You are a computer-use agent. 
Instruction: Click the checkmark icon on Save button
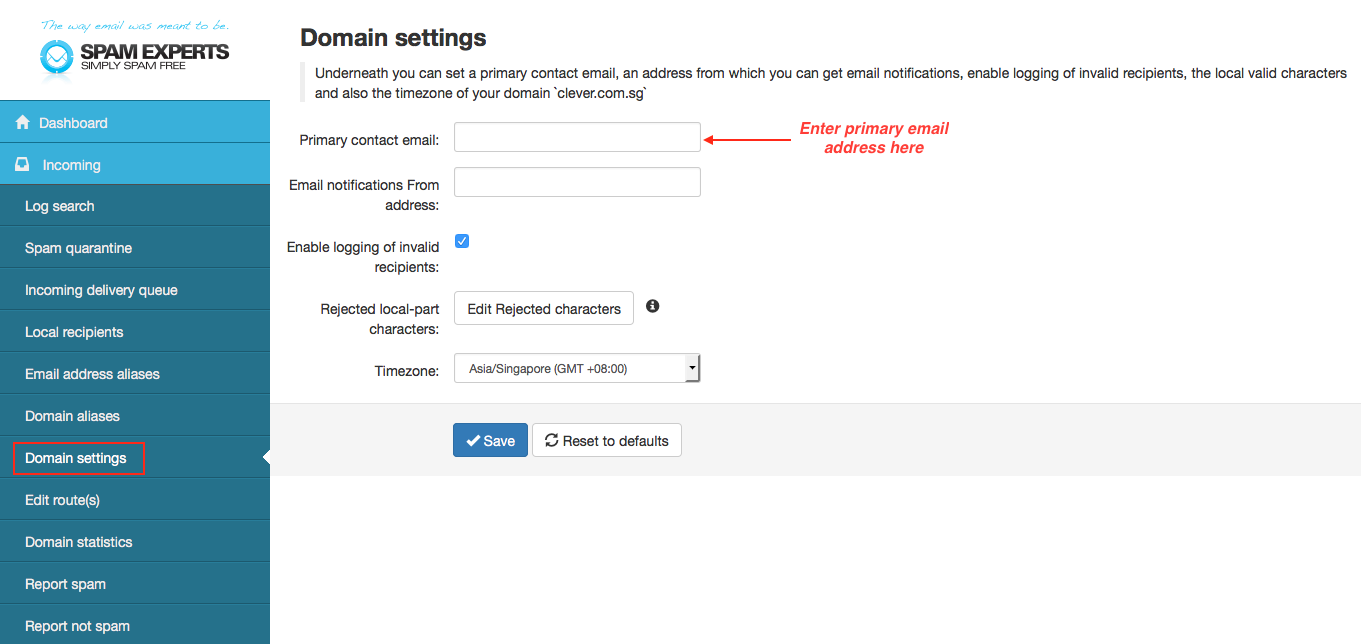pos(473,441)
